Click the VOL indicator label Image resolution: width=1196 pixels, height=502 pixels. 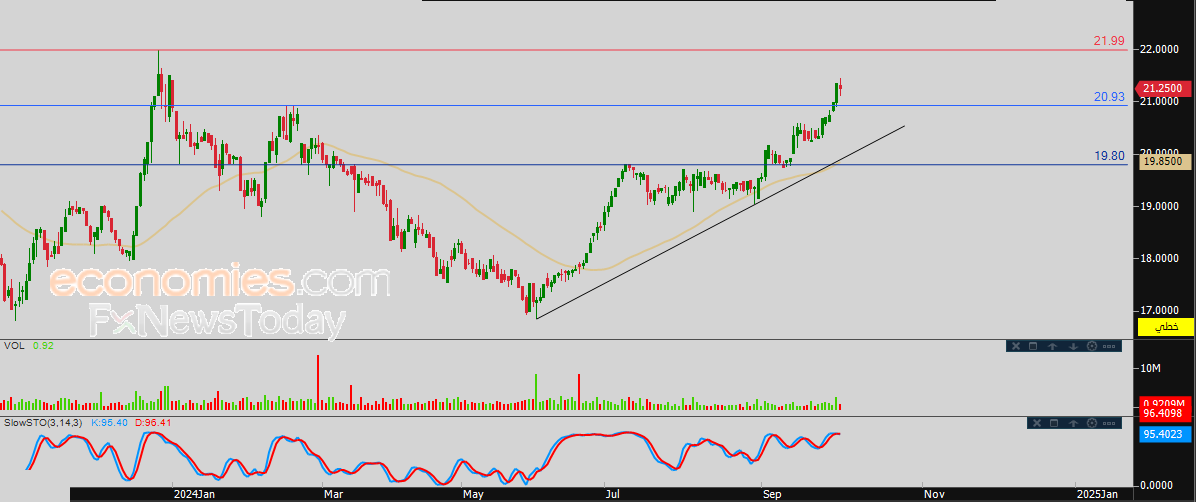click(14, 346)
